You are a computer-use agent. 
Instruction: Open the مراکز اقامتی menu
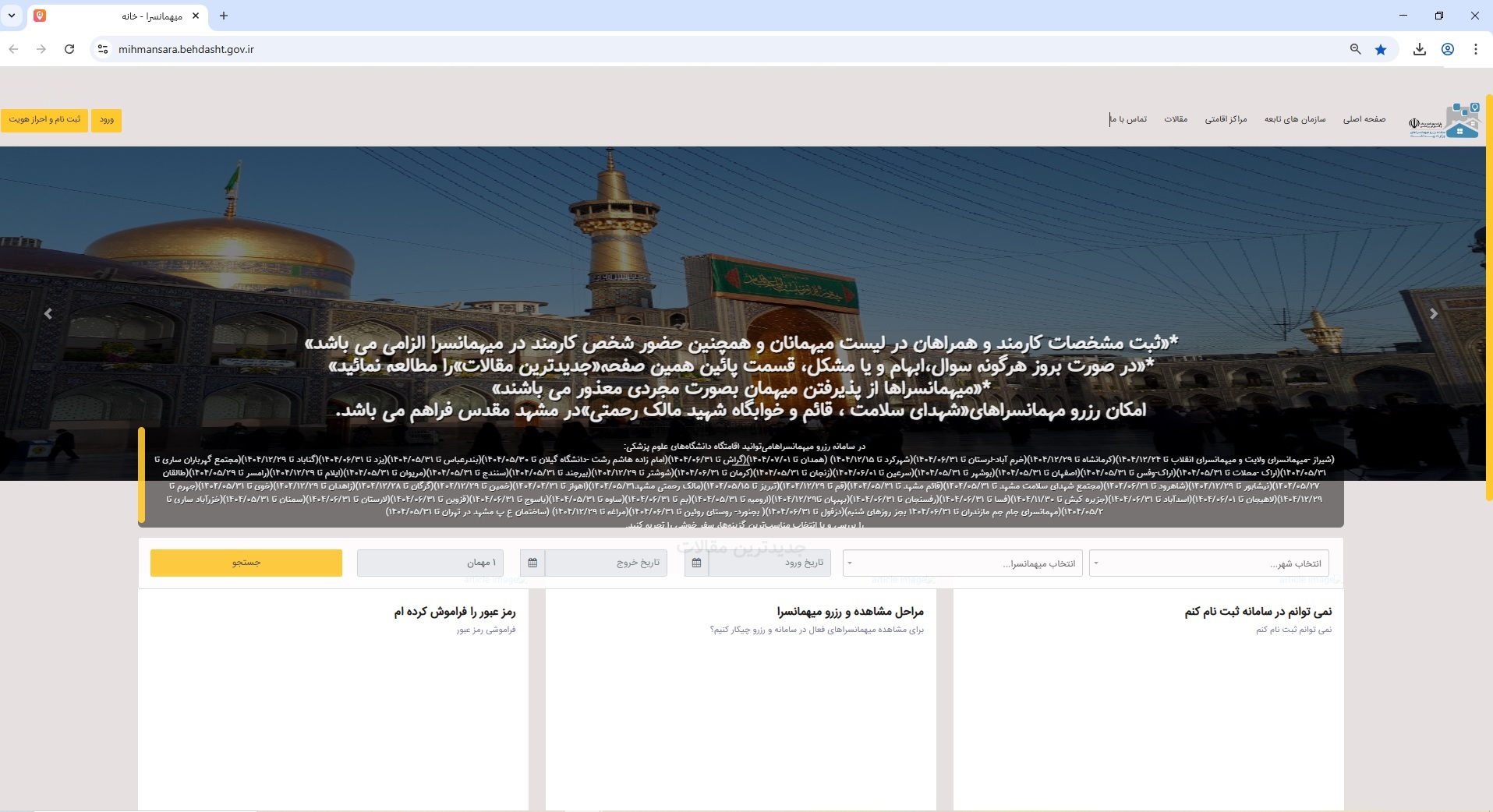pos(1226,119)
